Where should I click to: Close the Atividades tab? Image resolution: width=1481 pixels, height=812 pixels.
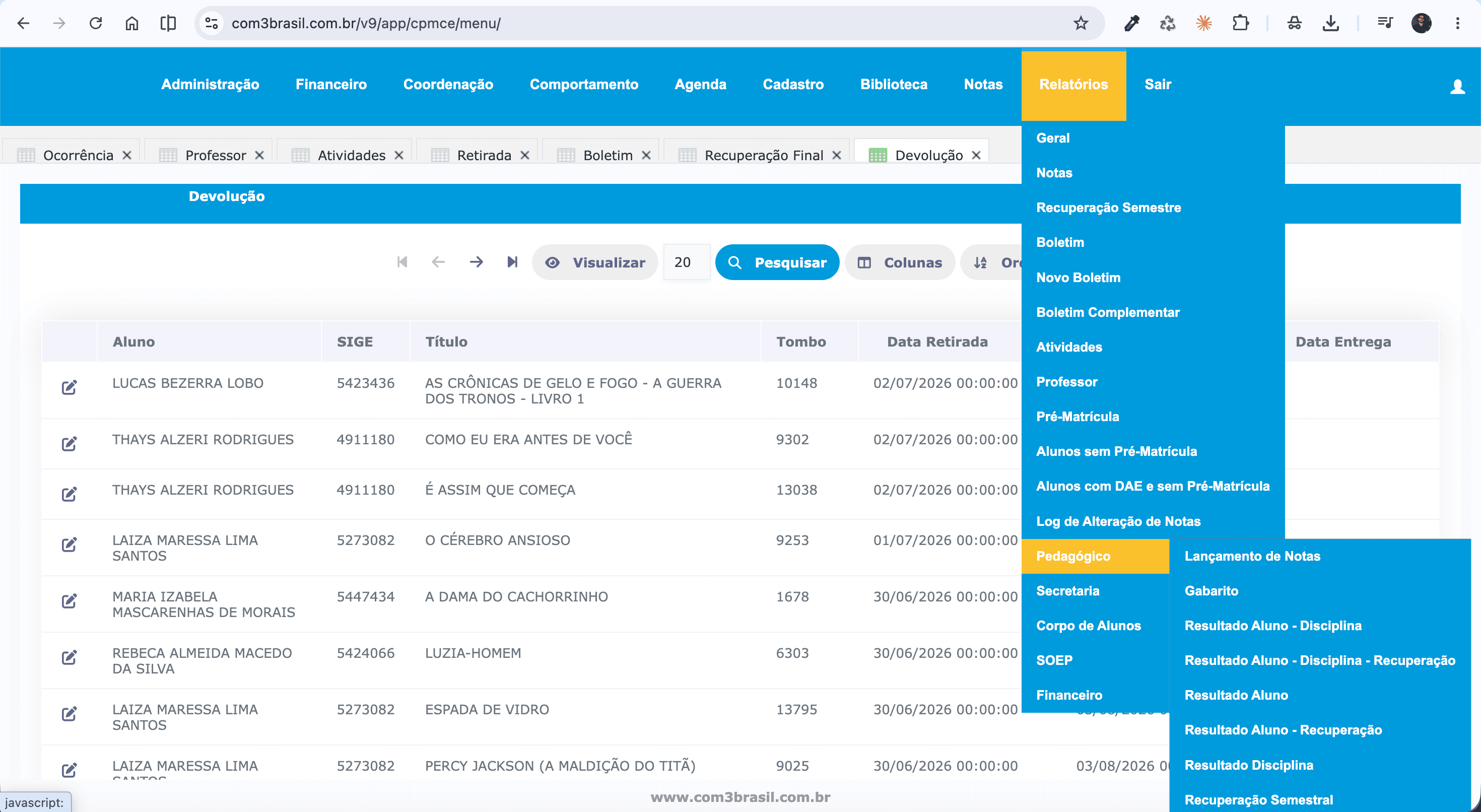point(399,155)
